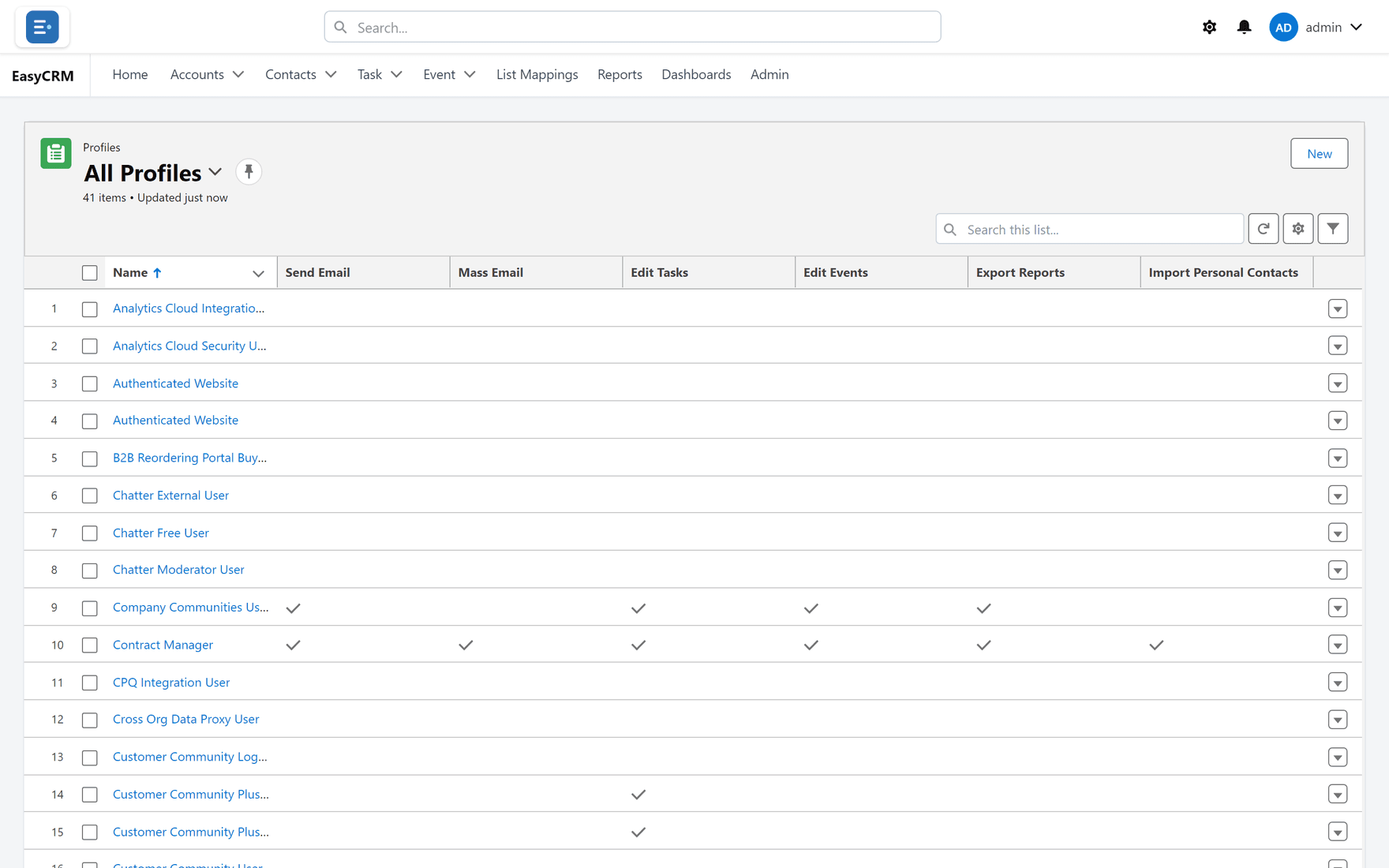Open the Chatter Free User profile
Viewport: 1389px width, 868px height.
click(161, 533)
